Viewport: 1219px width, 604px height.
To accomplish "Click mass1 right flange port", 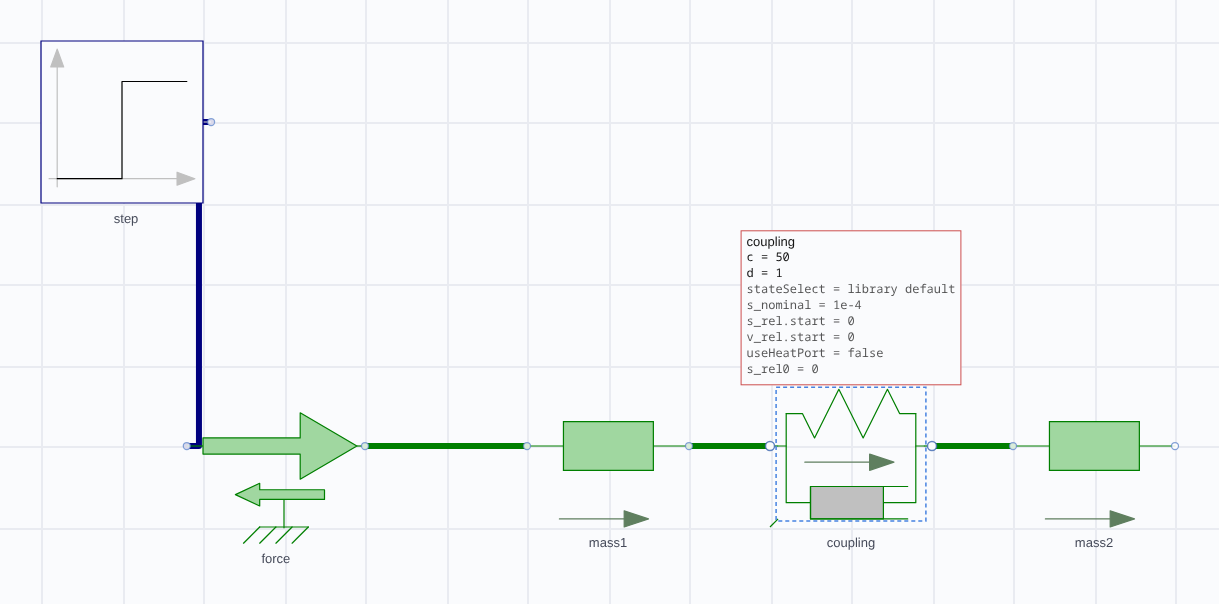I will [689, 446].
